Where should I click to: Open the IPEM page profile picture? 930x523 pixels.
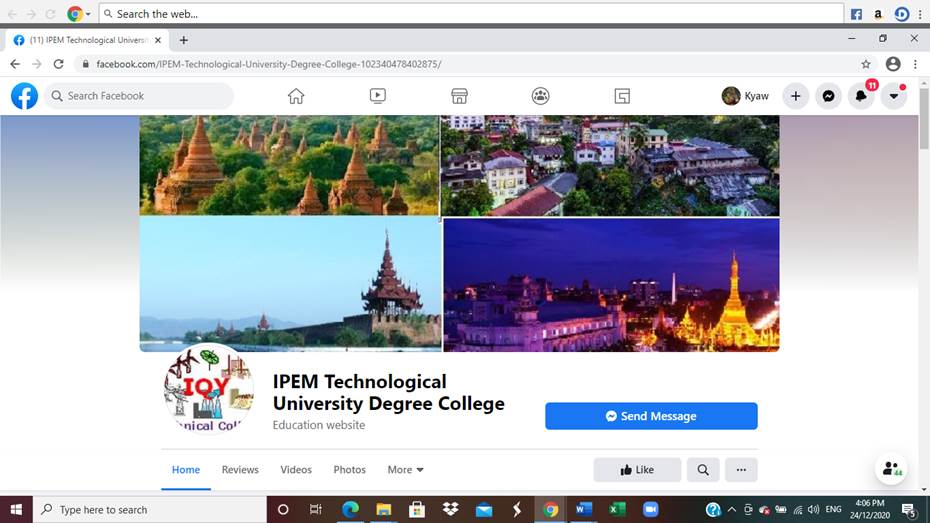pos(209,389)
